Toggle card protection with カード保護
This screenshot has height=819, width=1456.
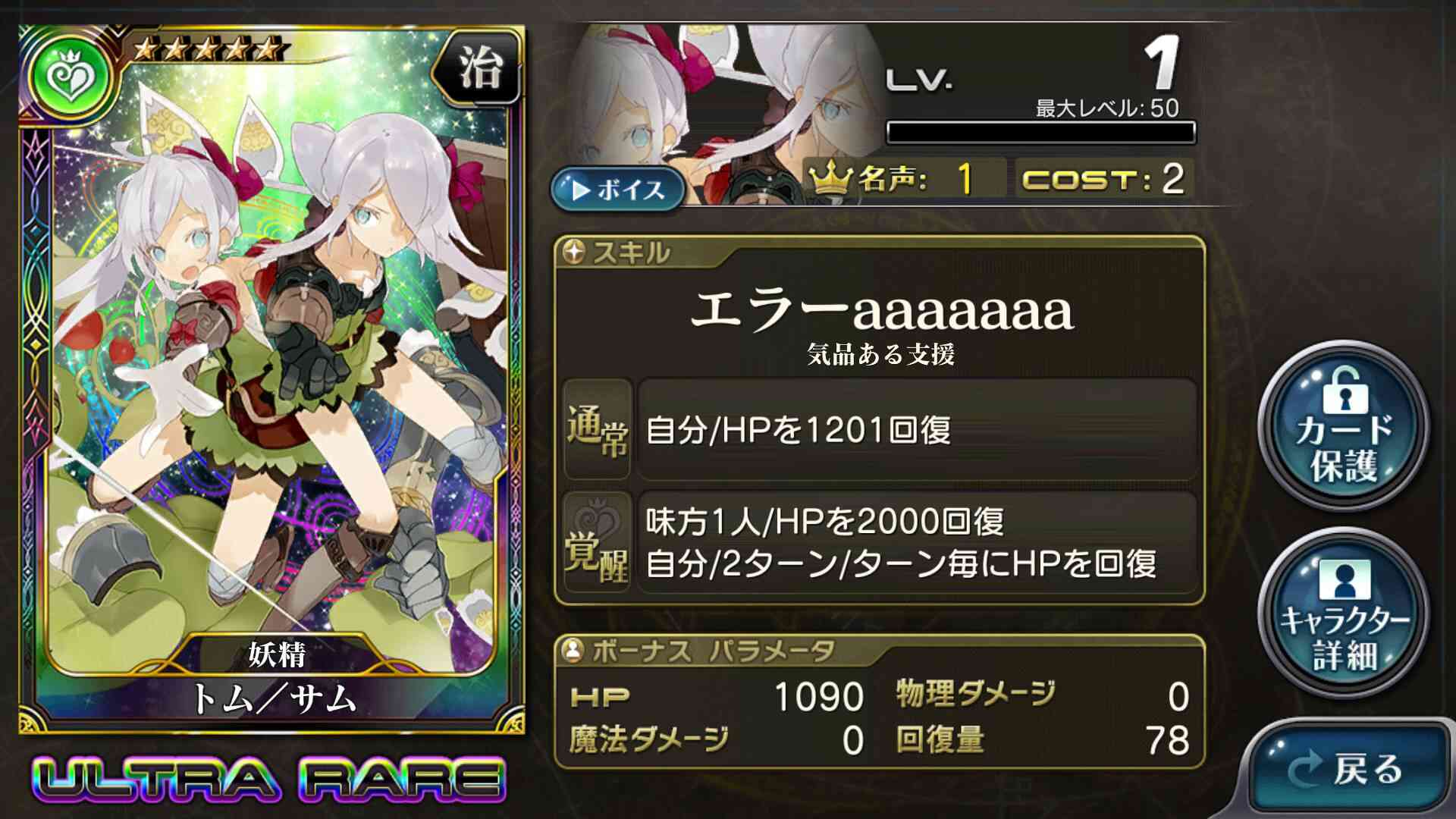point(1345,426)
